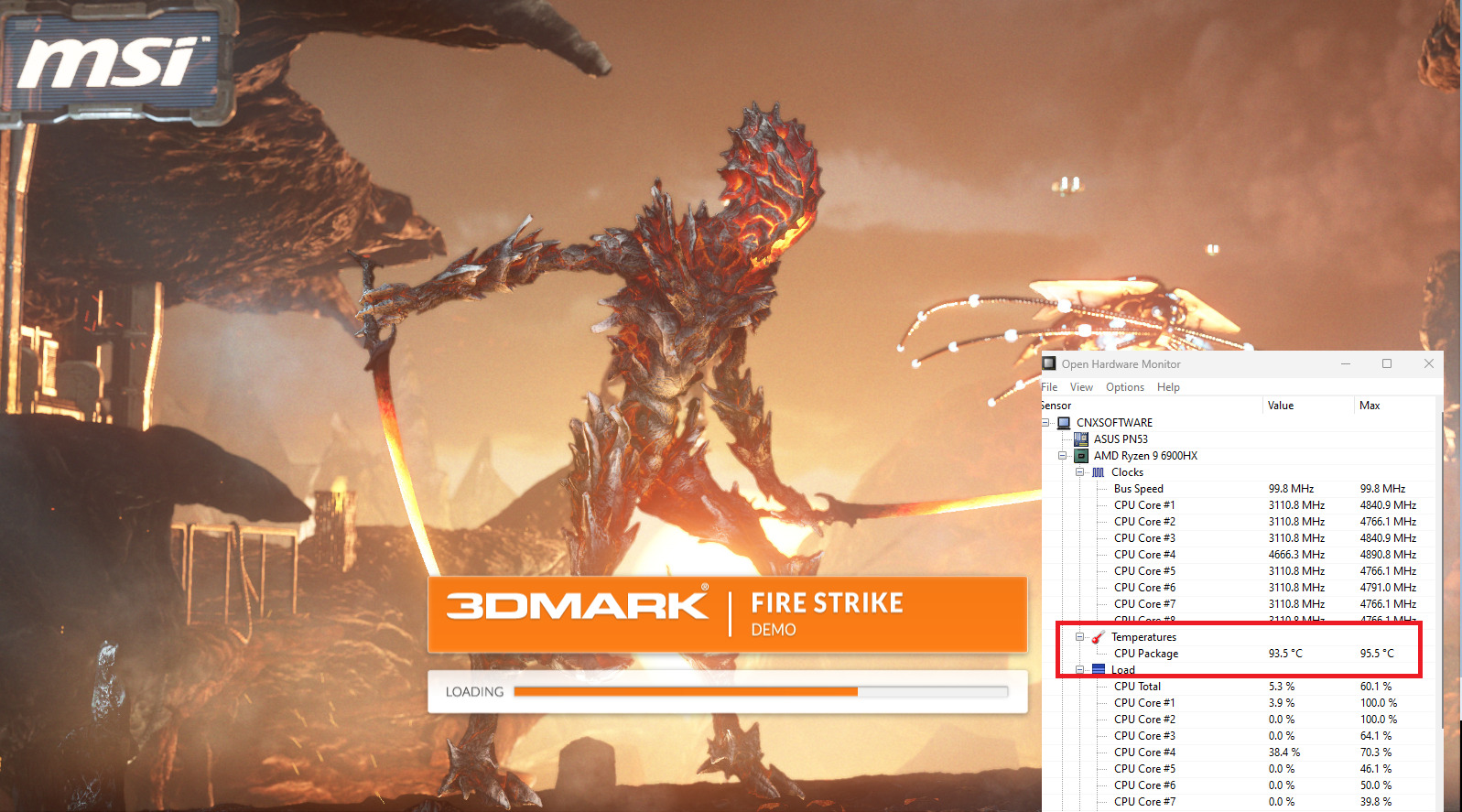Click the Value column header
This screenshot has height=812, width=1462.
1307,406
